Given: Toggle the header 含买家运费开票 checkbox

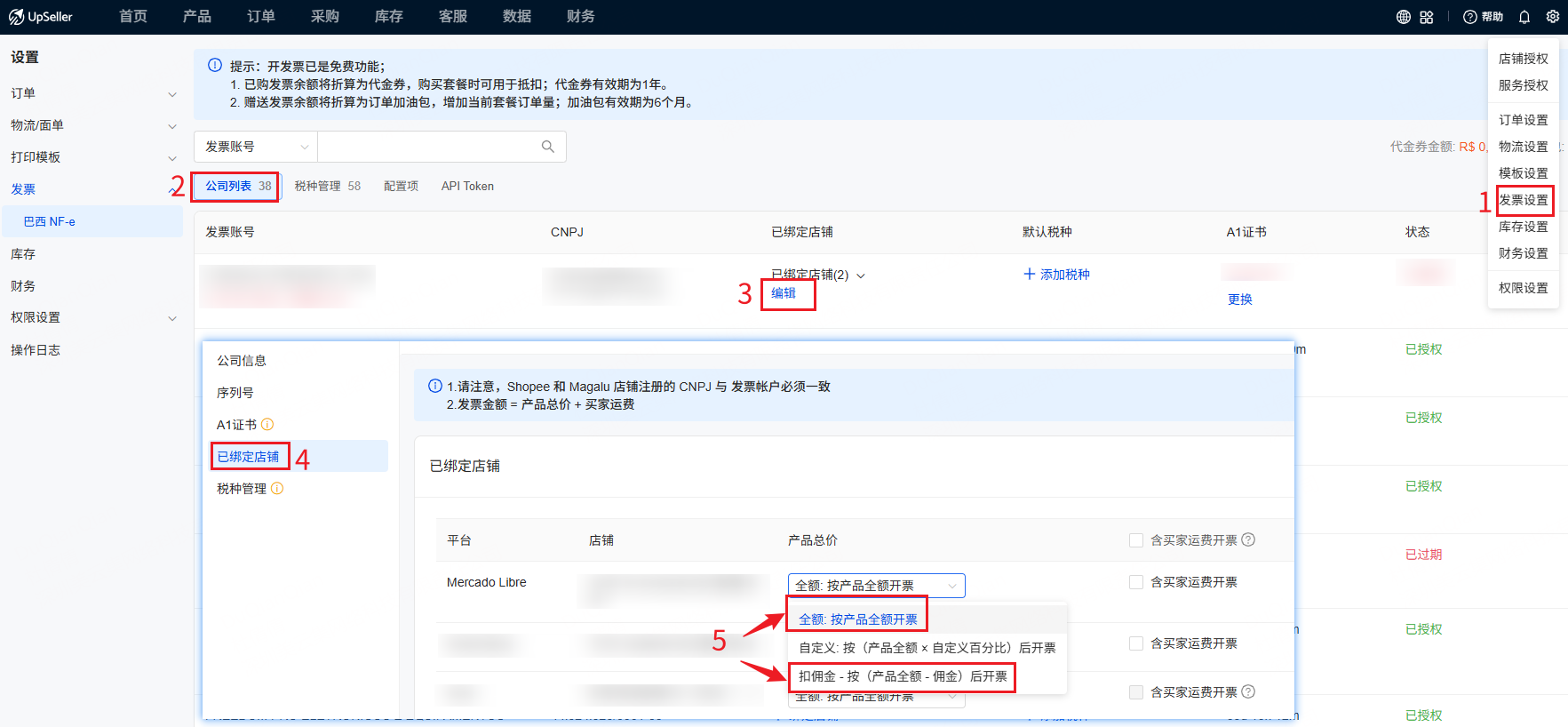Looking at the screenshot, I should pyautogui.click(x=1135, y=540).
